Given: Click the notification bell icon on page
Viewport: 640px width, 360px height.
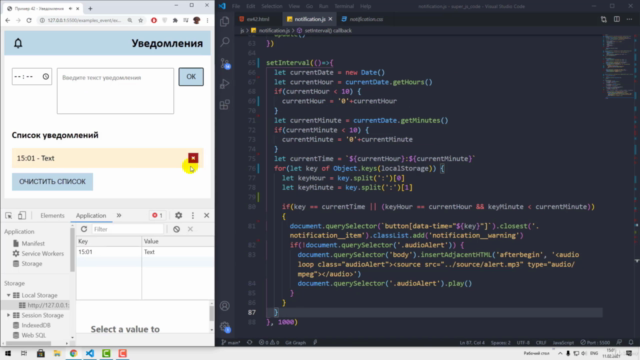Looking at the screenshot, I should point(18,43).
